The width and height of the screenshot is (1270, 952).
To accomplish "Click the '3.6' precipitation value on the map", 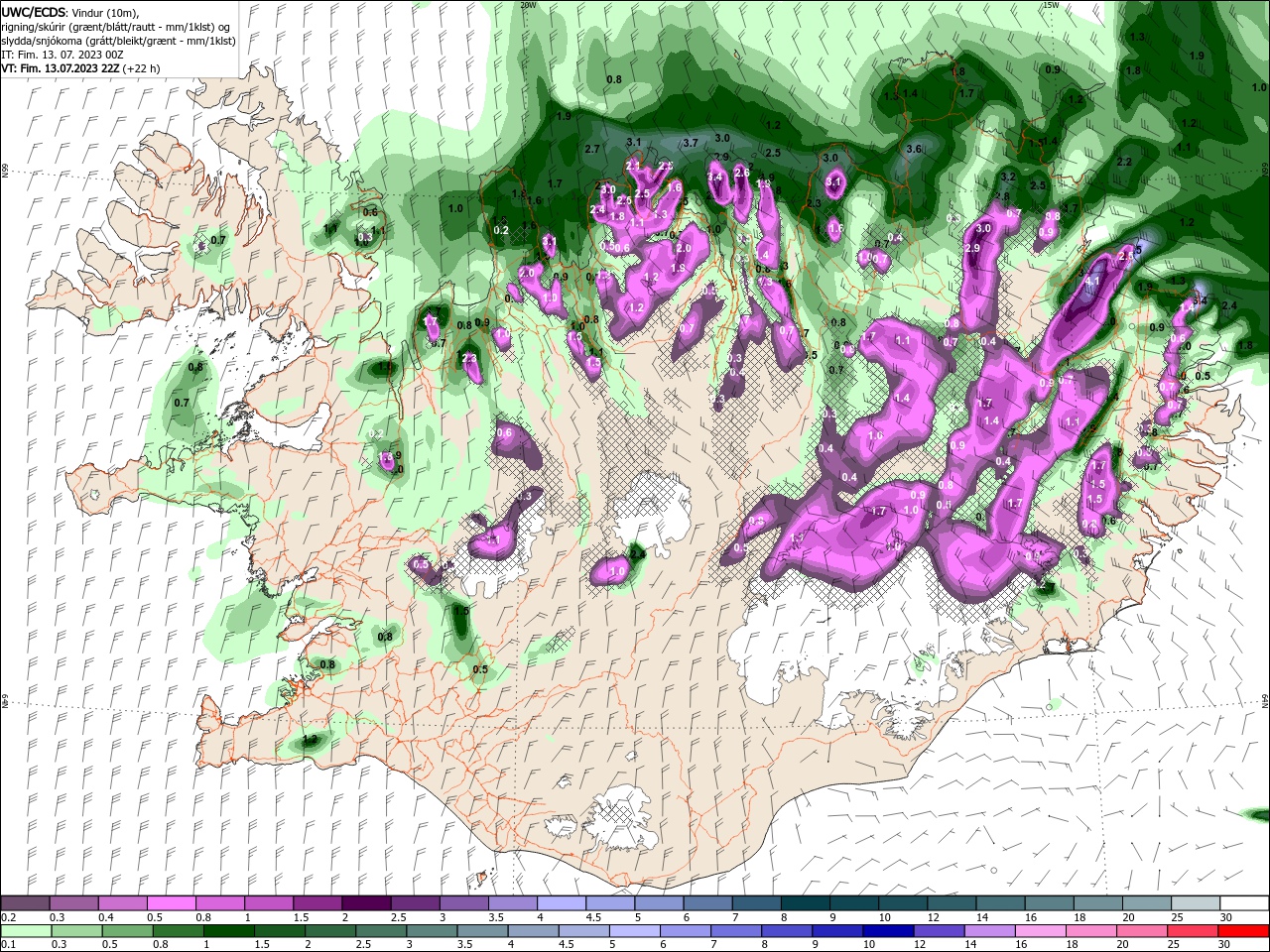I will 915,149.
